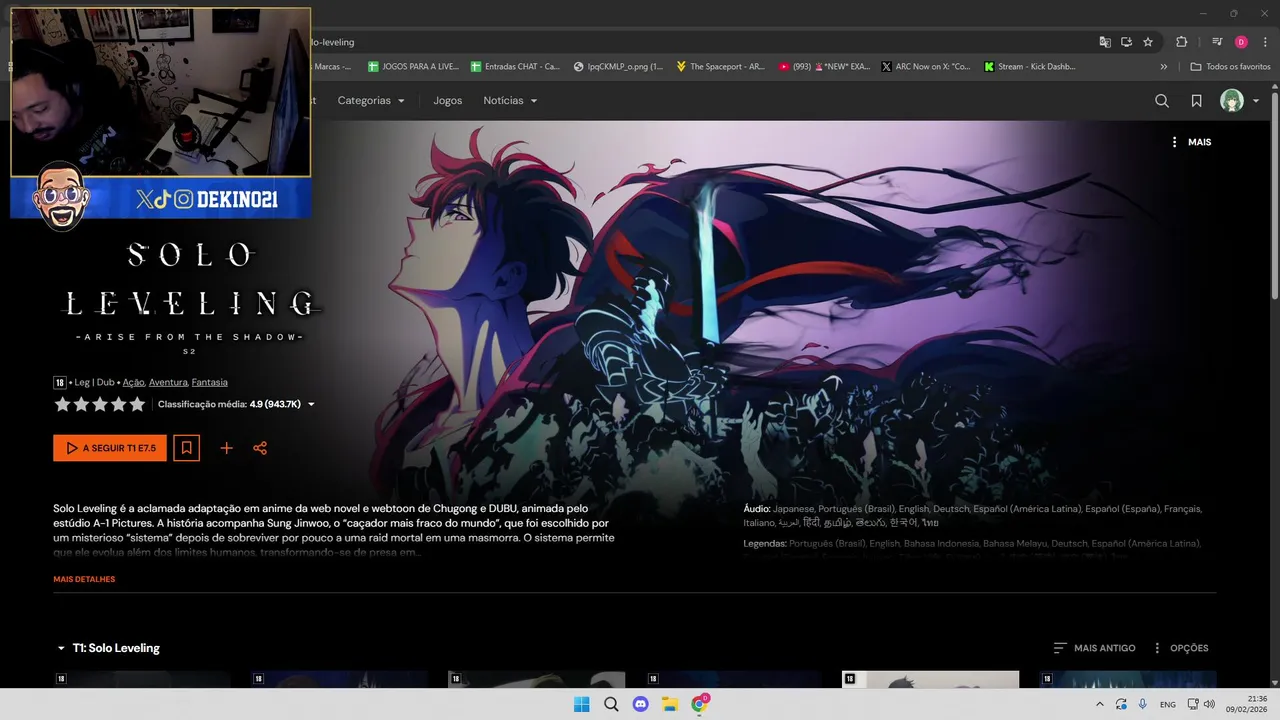1280x720 pixels.
Task: Open the Aventura genre link
Action: click(x=168, y=382)
